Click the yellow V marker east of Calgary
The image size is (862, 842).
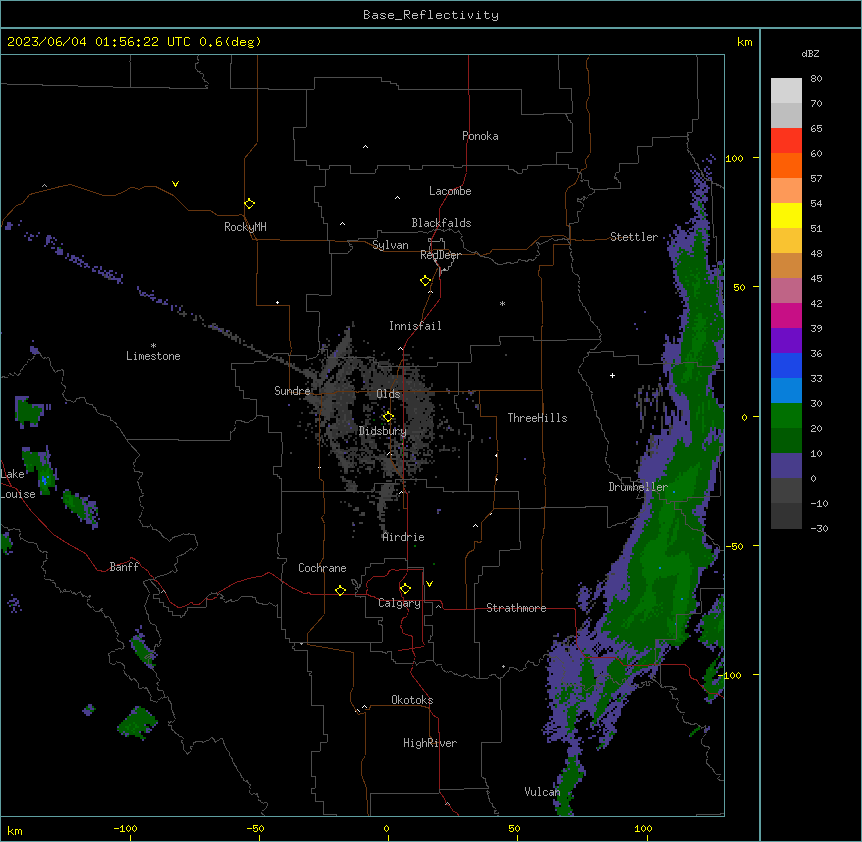(x=429, y=584)
